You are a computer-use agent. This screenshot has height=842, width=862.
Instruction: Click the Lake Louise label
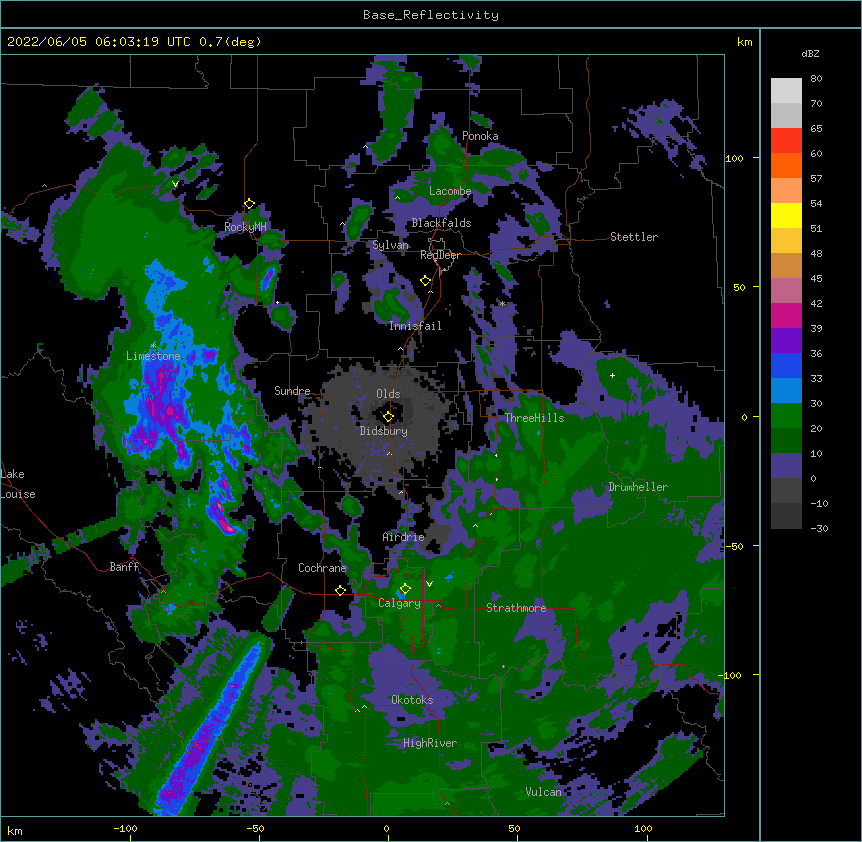pyautogui.click(x=18, y=484)
